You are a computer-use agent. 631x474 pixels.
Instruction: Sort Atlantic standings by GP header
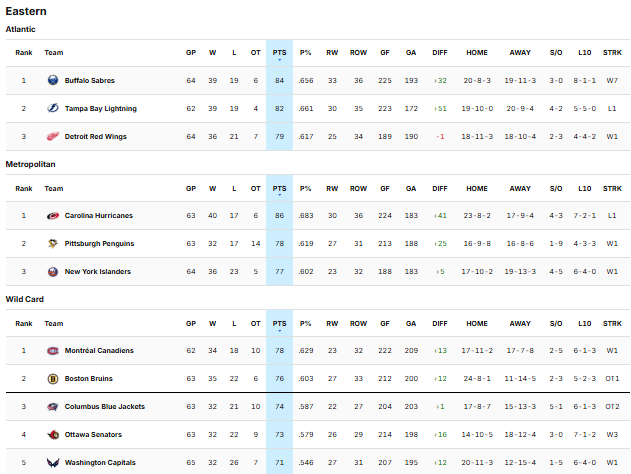click(190, 53)
